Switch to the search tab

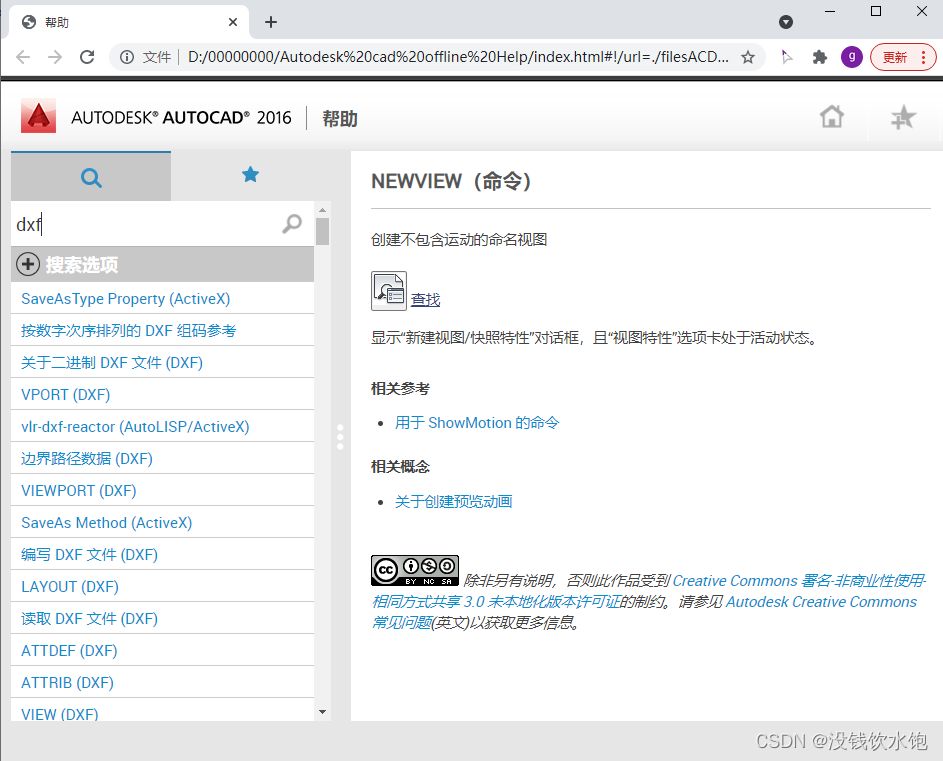point(91,177)
